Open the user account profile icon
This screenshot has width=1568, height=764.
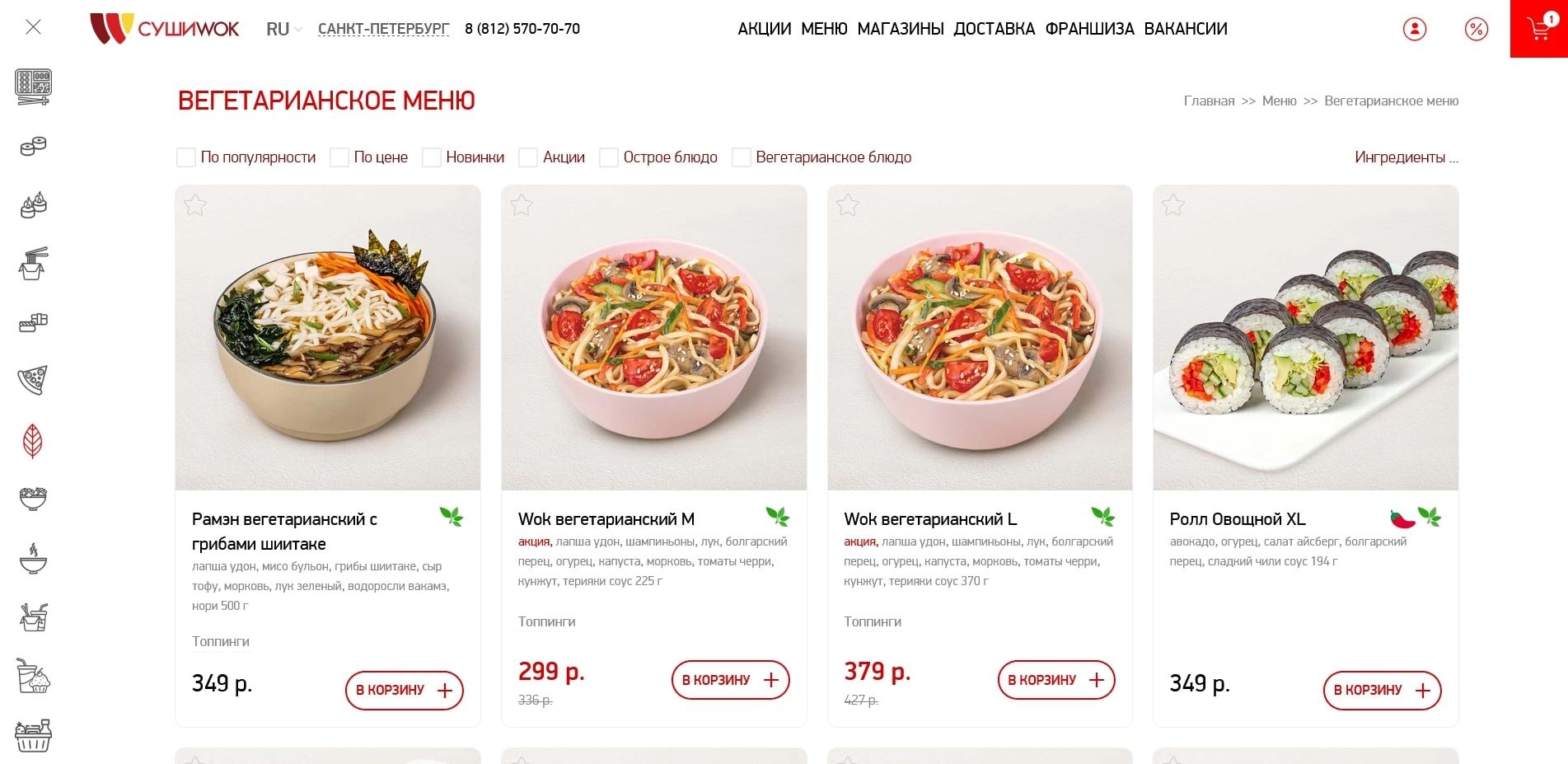(x=1413, y=28)
